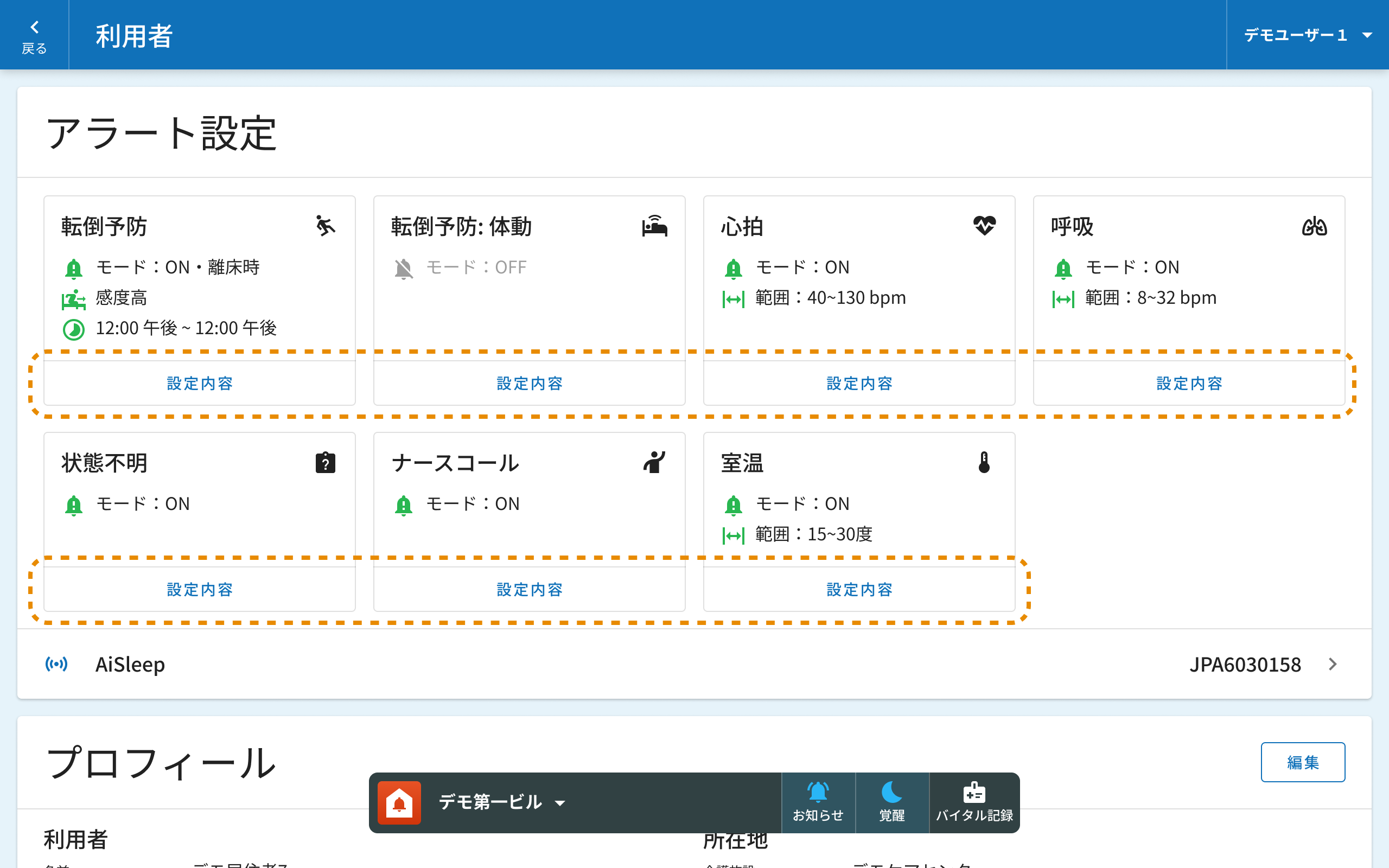Image resolution: width=1389 pixels, height=868 pixels.
Task: Click the raised-hand icon on ナースコール card
Action: point(654,462)
